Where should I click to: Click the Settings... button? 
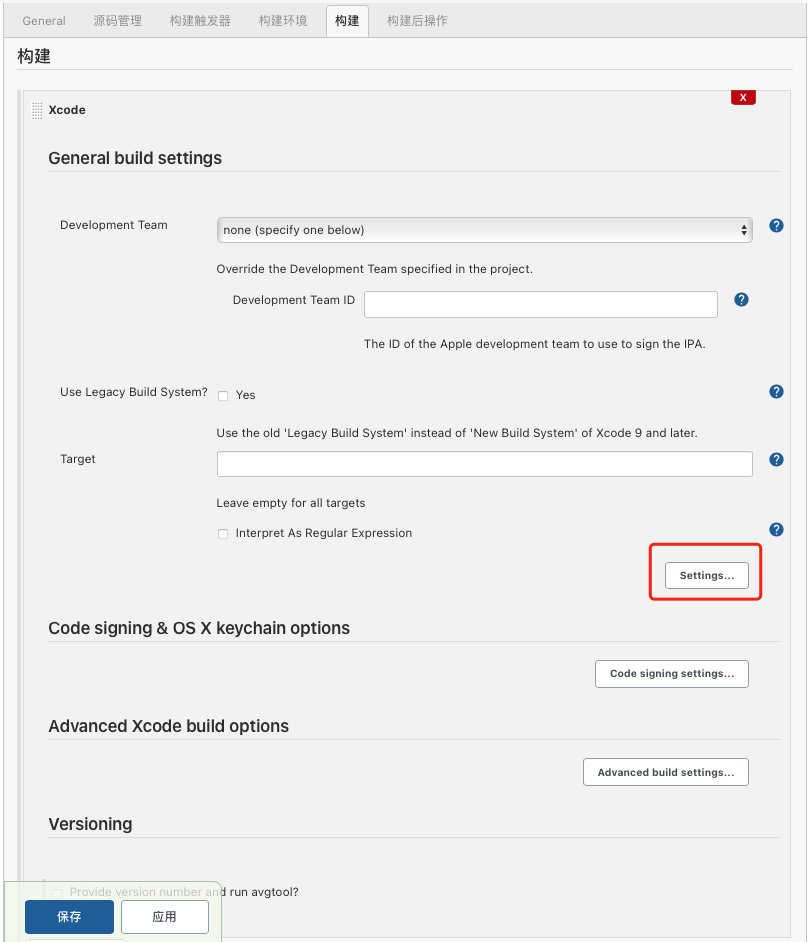point(706,576)
